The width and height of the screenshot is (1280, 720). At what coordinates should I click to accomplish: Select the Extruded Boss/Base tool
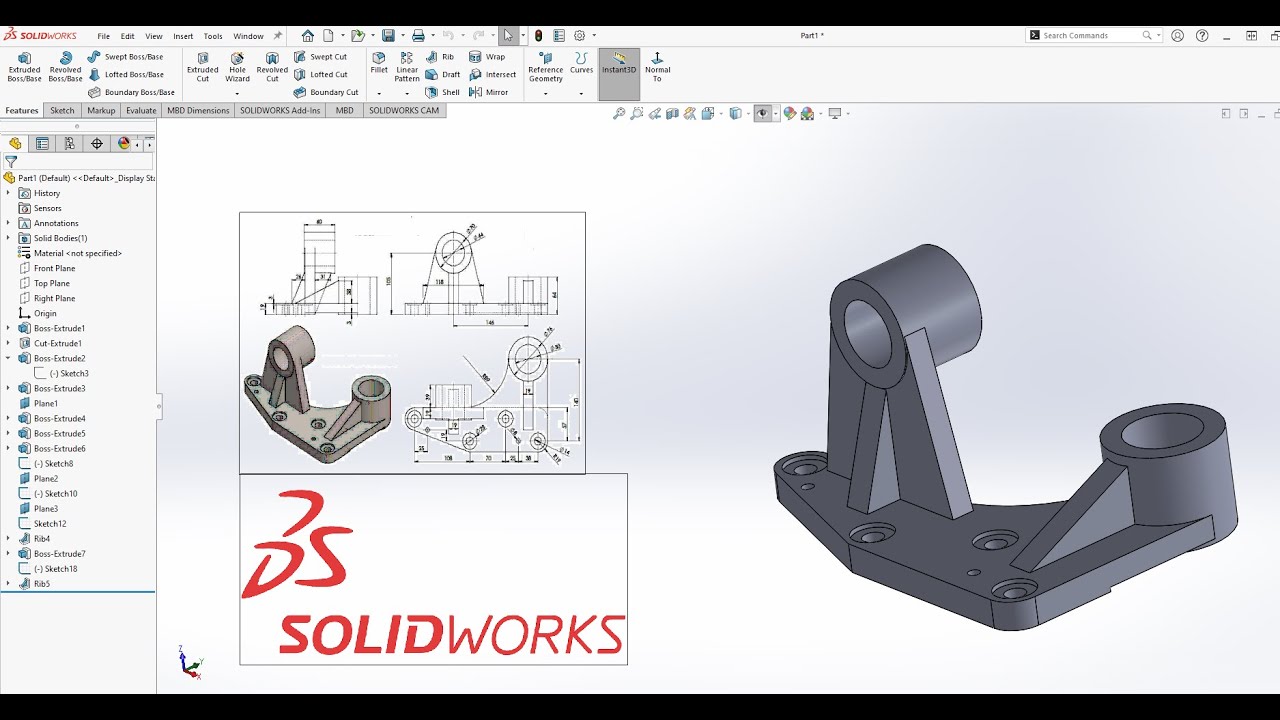coord(24,67)
